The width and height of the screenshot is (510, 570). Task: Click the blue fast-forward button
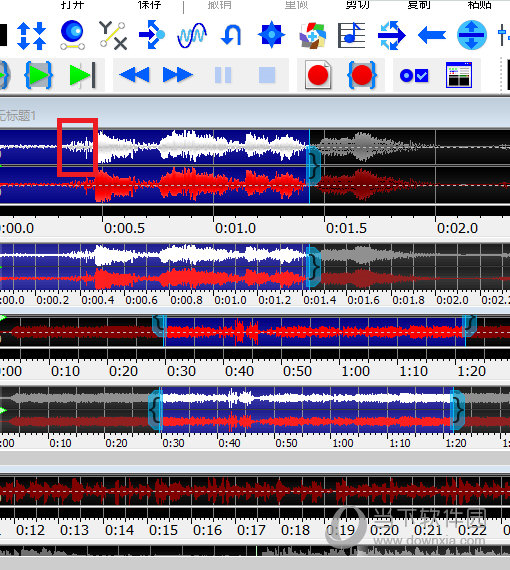tap(178, 75)
